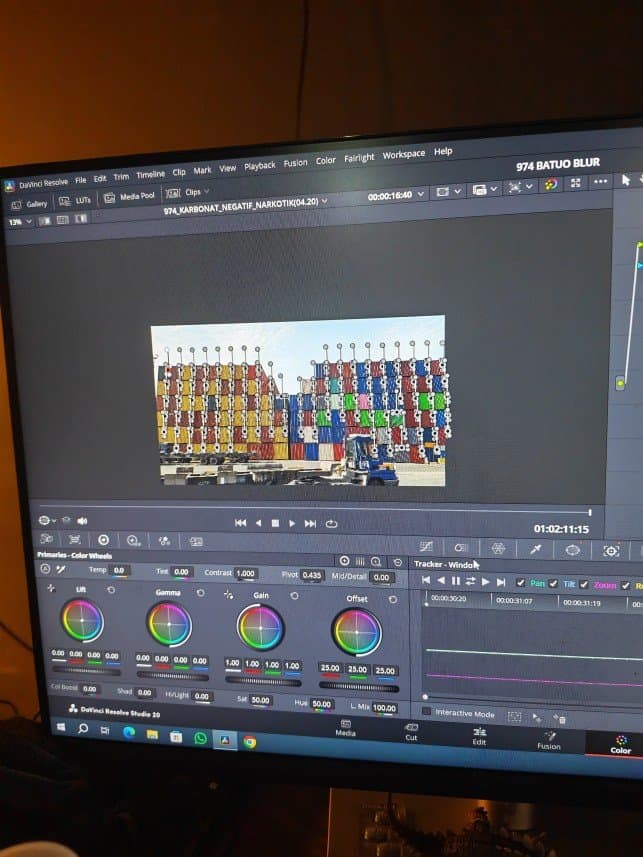Viewport: 643px width, 857px height.
Task: Open viewer three-dots options menu
Action: pos(600,181)
